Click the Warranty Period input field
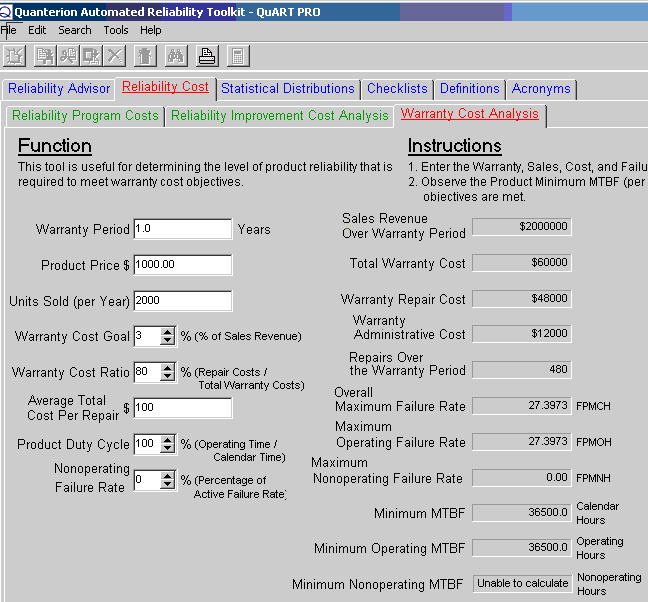Screen dimensions: 648x602 pyautogui.click(x=182, y=229)
